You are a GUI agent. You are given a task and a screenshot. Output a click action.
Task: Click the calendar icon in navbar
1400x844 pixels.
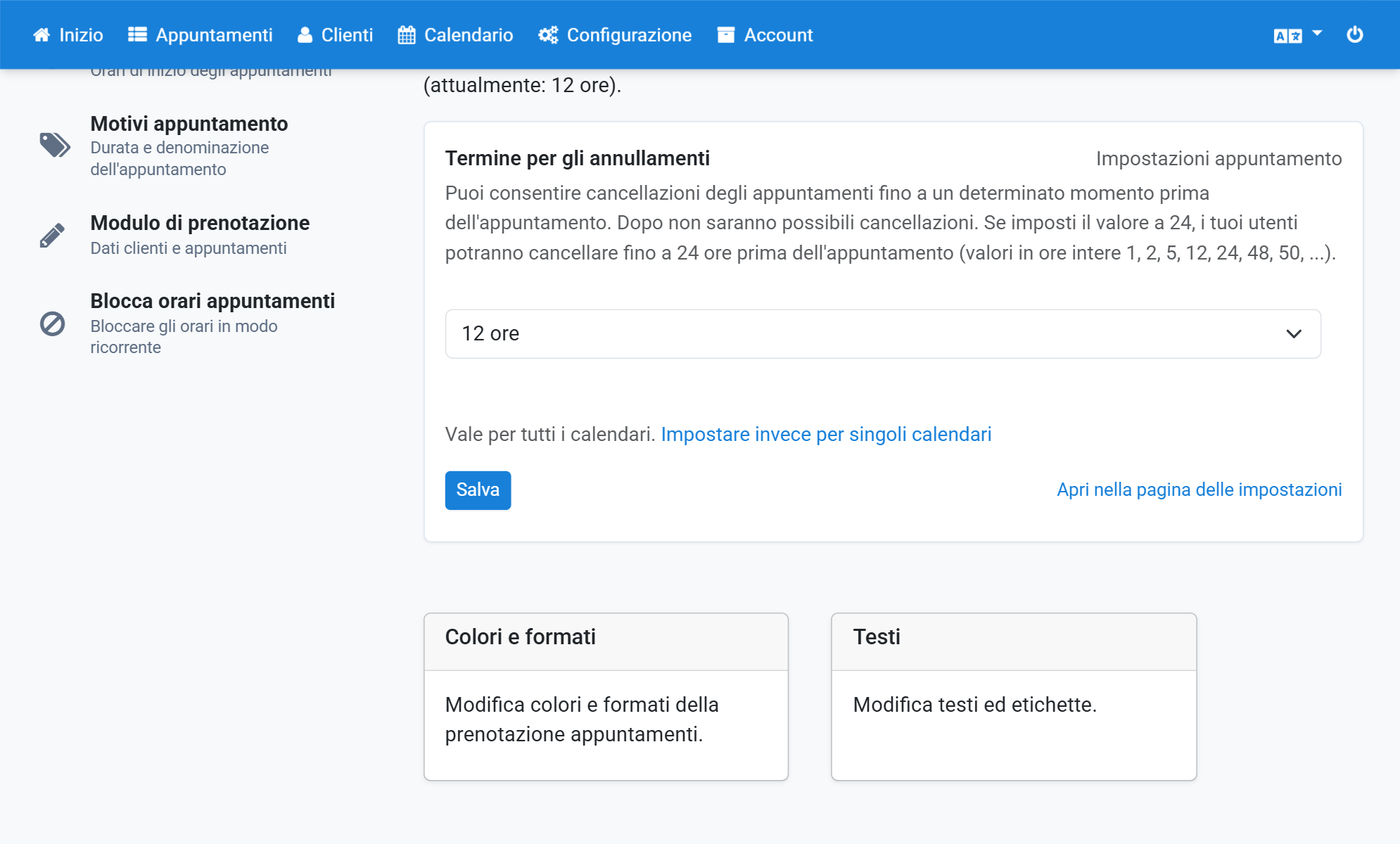(407, 35)
